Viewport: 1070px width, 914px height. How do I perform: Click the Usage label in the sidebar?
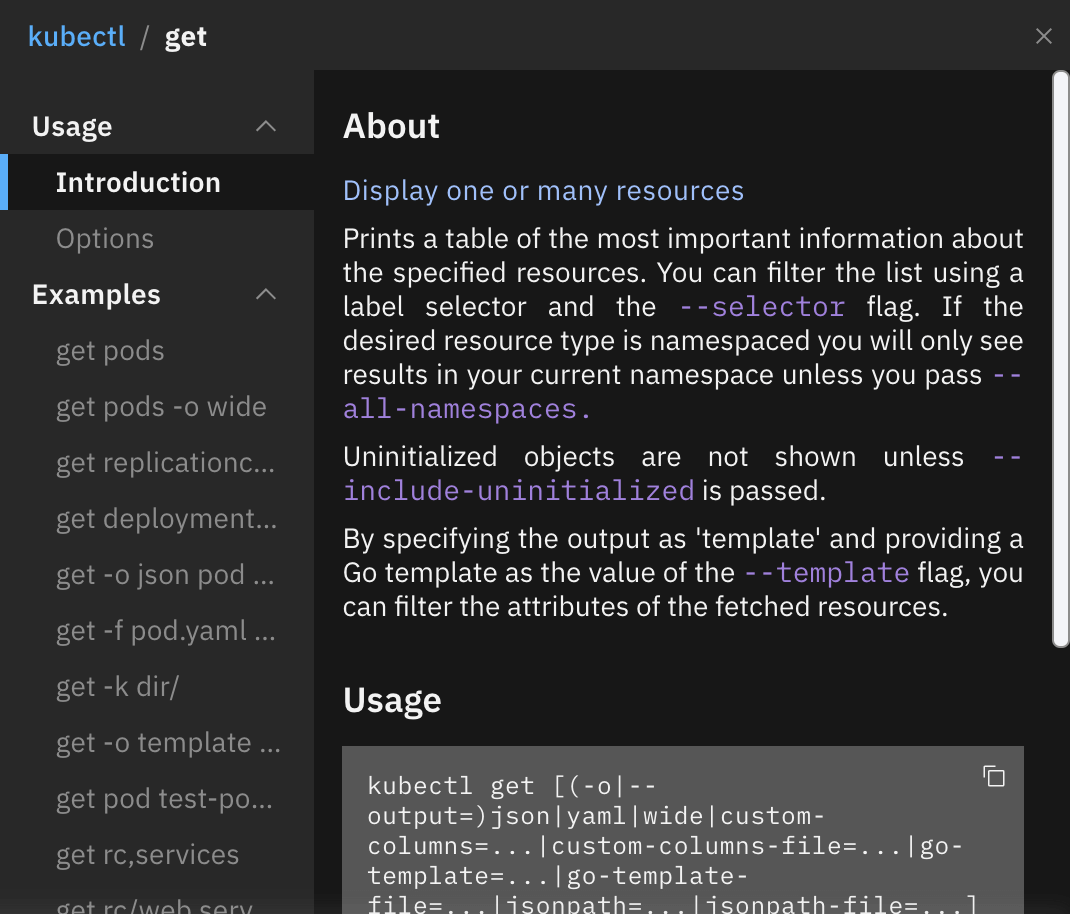(72, 127)
